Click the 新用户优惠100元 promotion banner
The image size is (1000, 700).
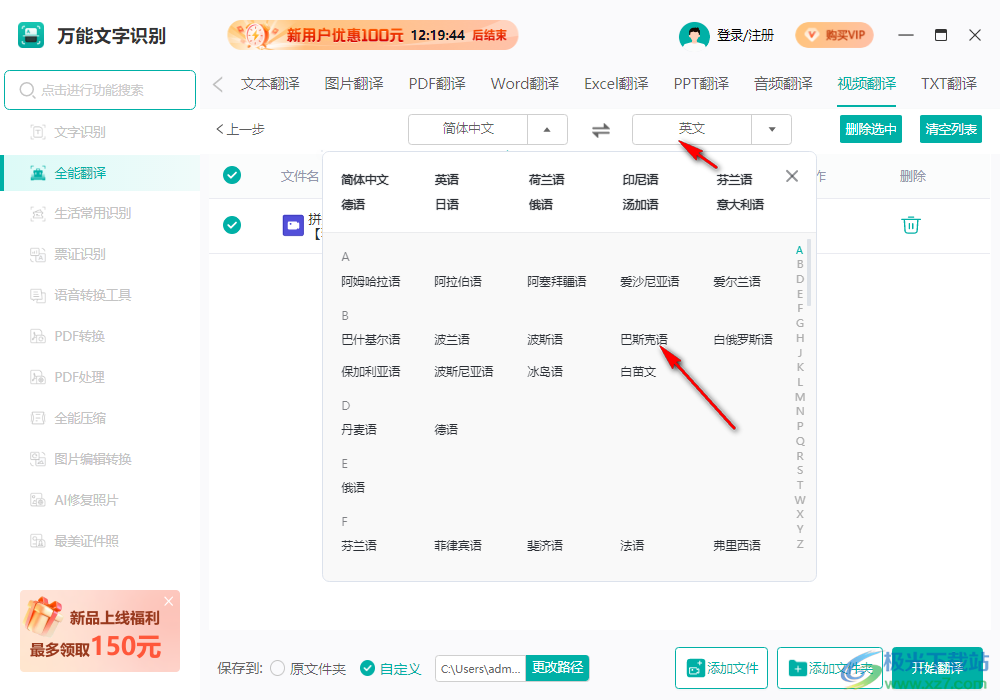click(372, 35)
